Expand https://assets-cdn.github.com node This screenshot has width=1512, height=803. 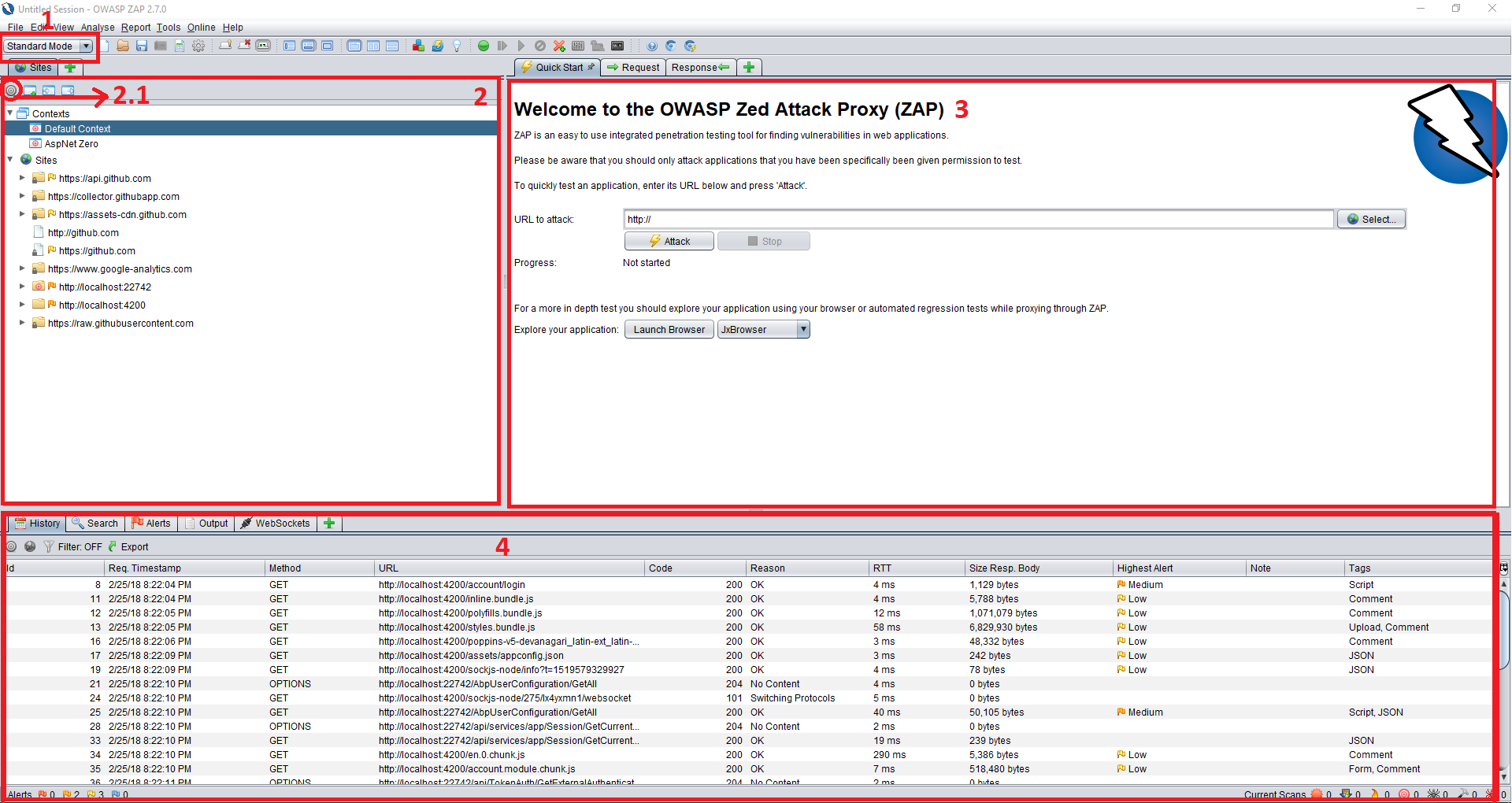pos(22,214)
